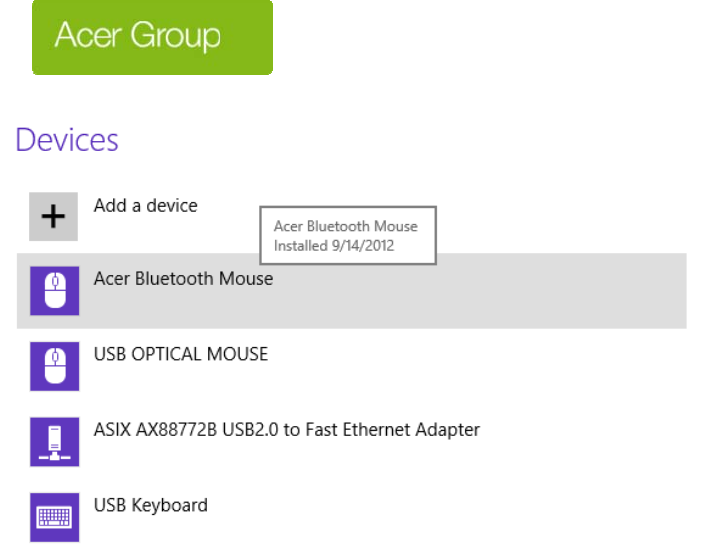Select 'ASIX AX88772B USB2.0 to Fast Ethernet Adapter' label
Image resolution: width=705 pixels, height=559 pixels.
tap(287, 430)
